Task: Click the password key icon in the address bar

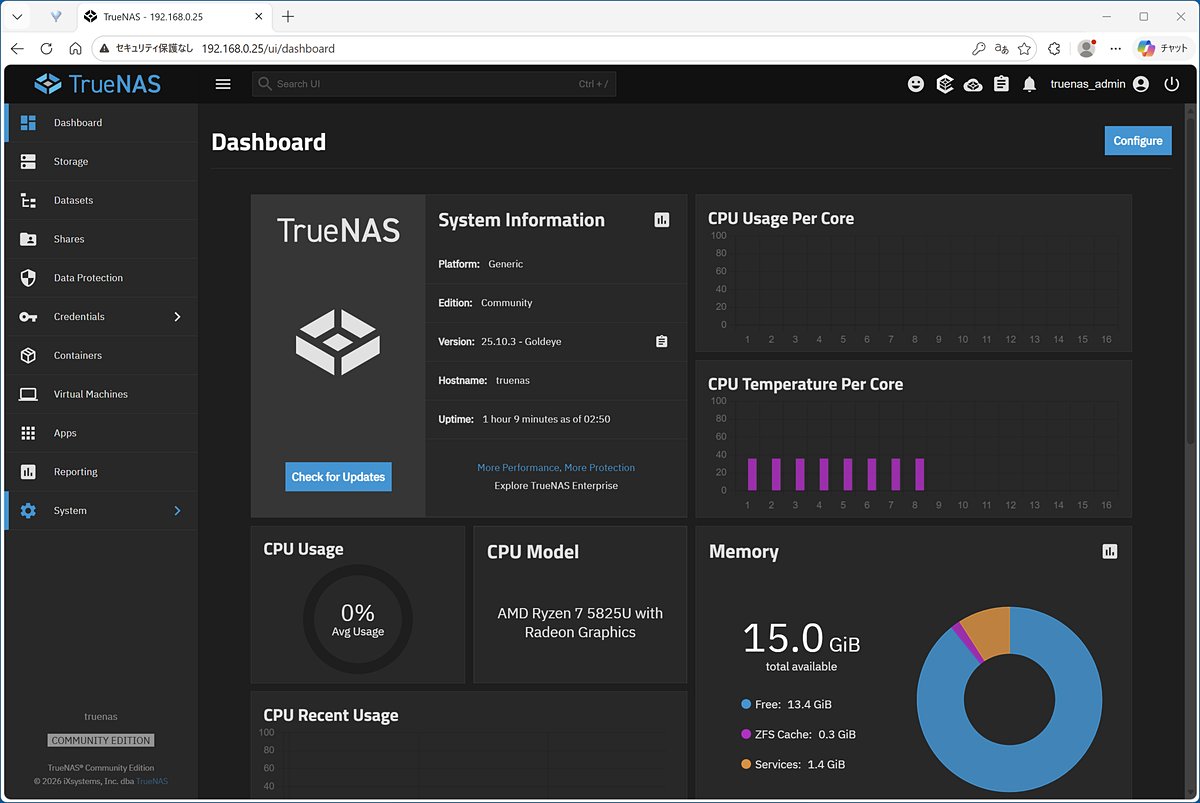Action: coord(979,48)
